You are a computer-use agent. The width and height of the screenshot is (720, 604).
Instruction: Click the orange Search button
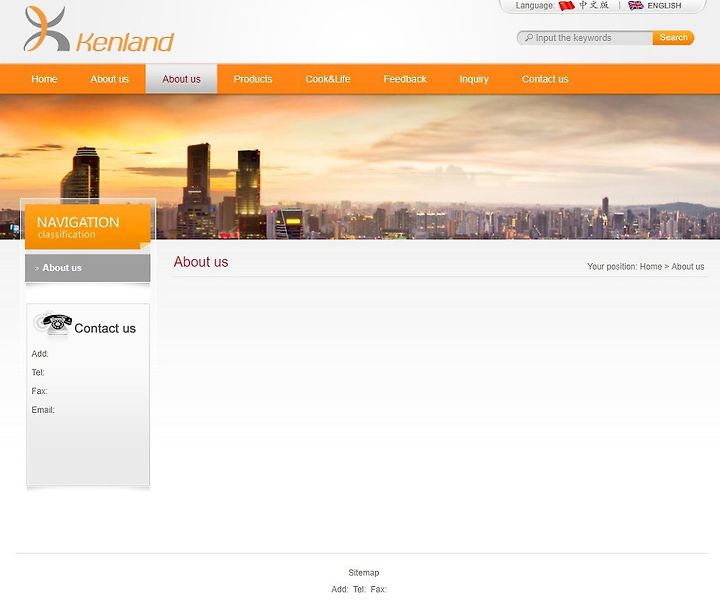(x=673, y=38)
